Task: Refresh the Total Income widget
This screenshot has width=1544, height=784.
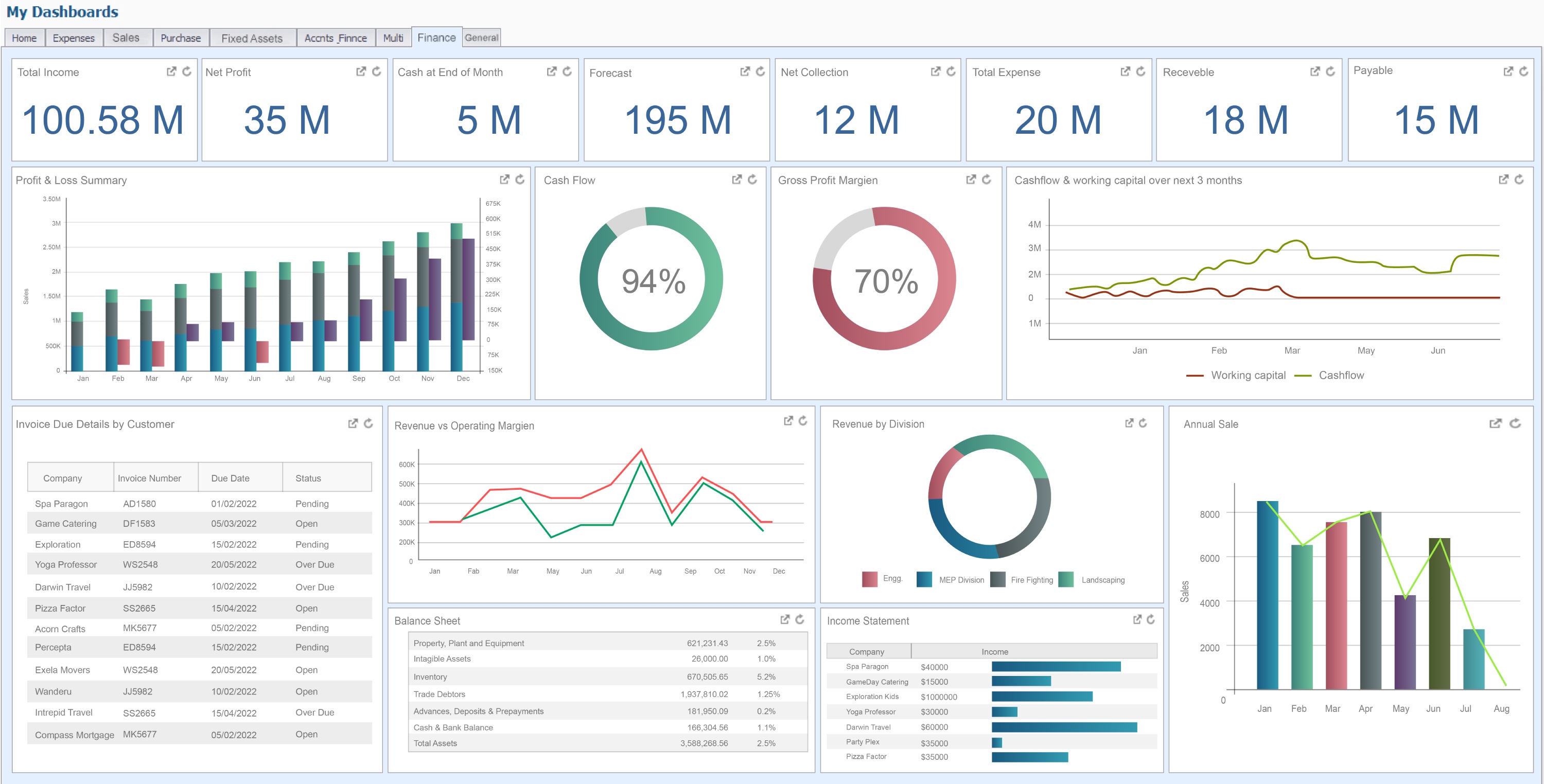Action: [x=187, y=72]
